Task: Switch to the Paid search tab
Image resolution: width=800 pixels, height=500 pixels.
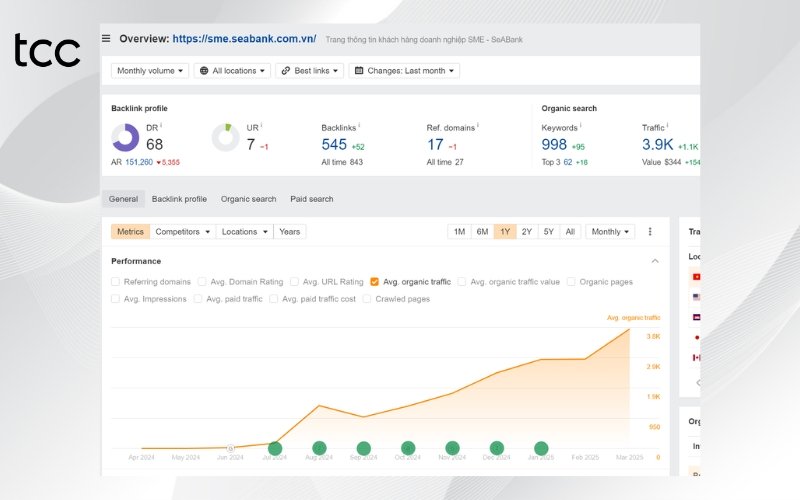Action: pyautogui.click(x=312, y=199)
